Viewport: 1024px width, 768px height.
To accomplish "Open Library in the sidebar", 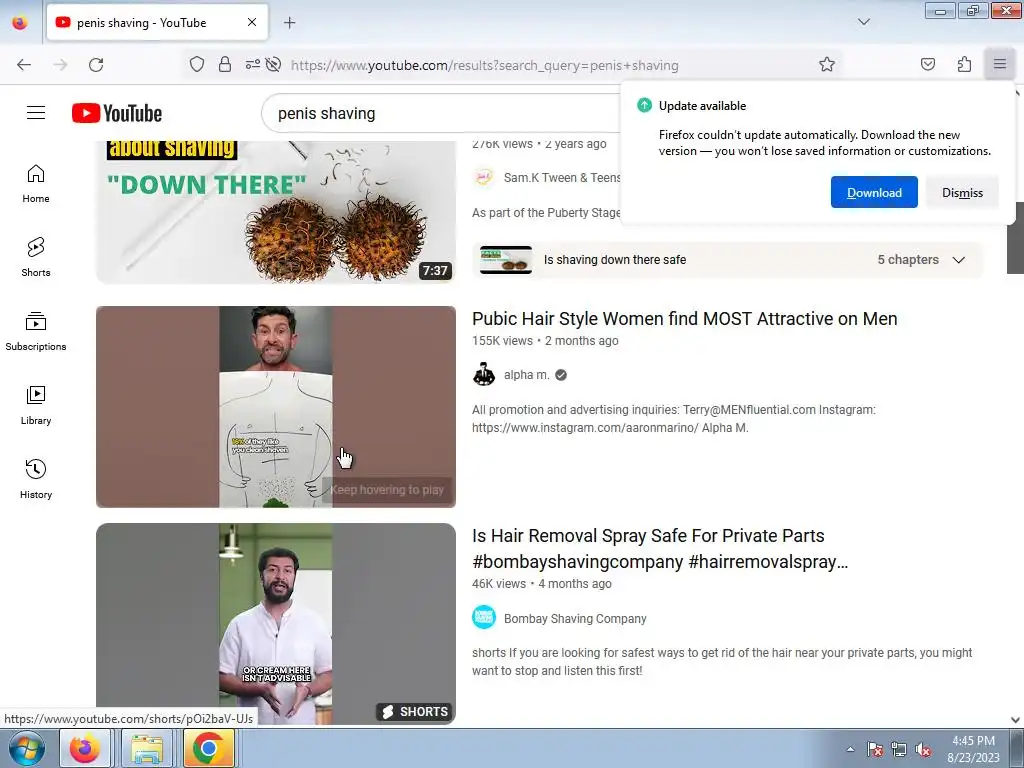I will 36,405.
